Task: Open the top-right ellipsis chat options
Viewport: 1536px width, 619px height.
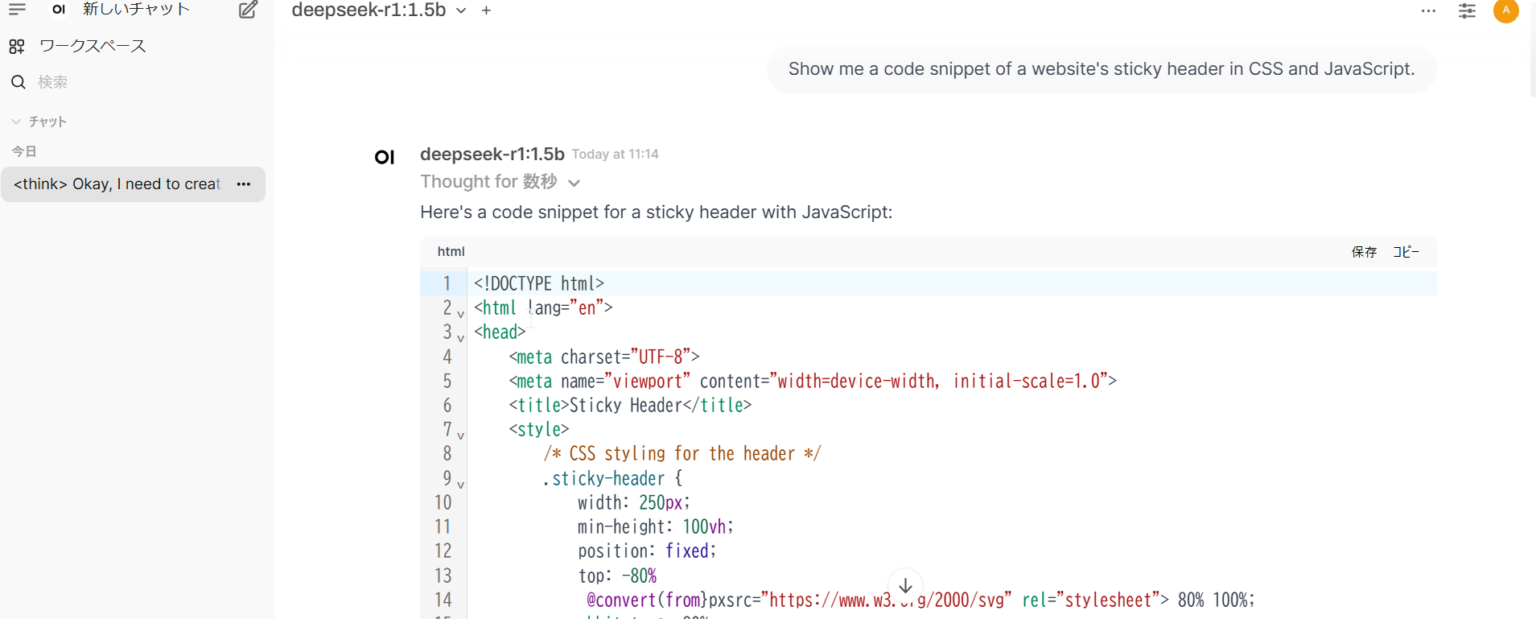Action: pos(1429,11)
